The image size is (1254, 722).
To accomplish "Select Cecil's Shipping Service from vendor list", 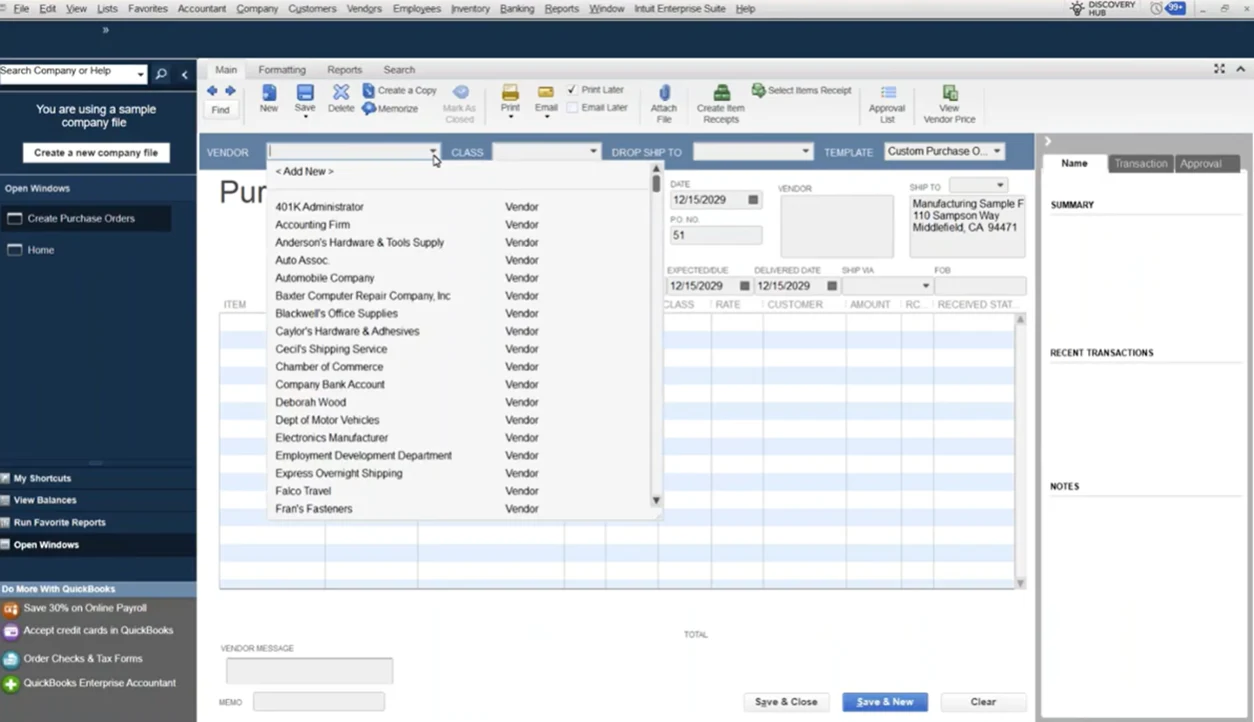I will point(331,349).
